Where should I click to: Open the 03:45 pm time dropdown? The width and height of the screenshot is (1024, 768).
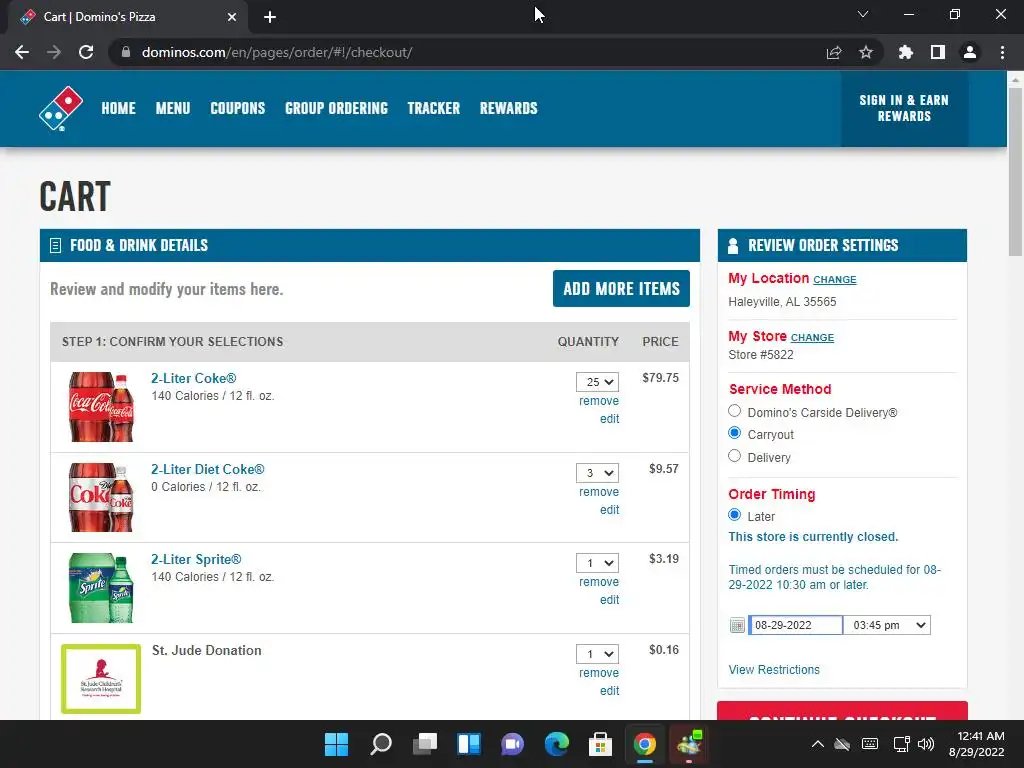click(x=887, y=625)
